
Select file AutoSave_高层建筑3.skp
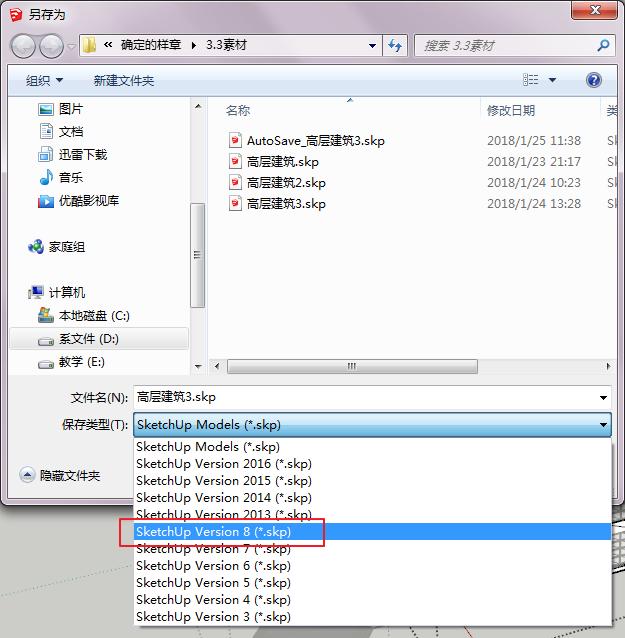[x=307, y=141]
